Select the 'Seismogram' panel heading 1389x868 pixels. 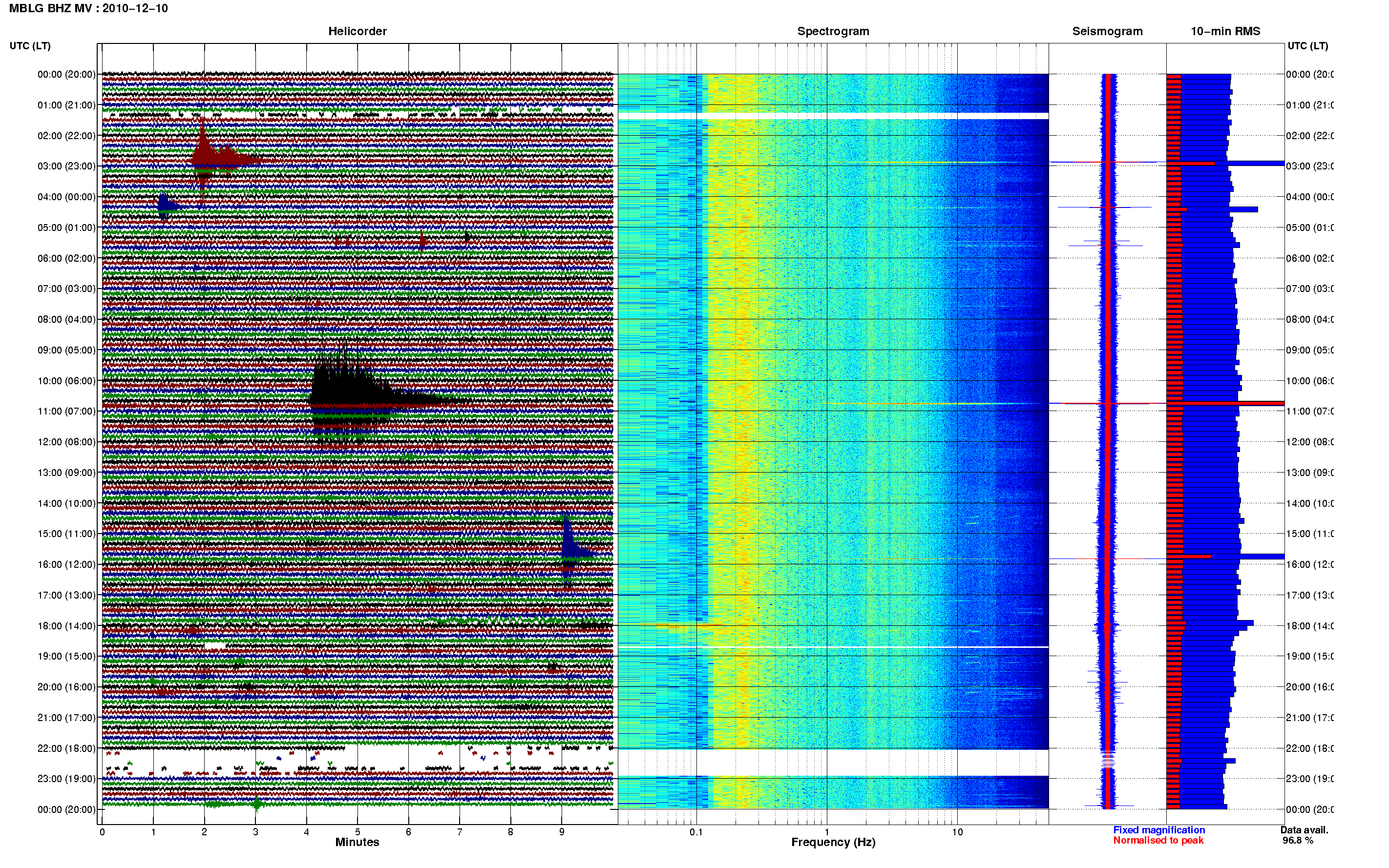(x=1107, y=32)
